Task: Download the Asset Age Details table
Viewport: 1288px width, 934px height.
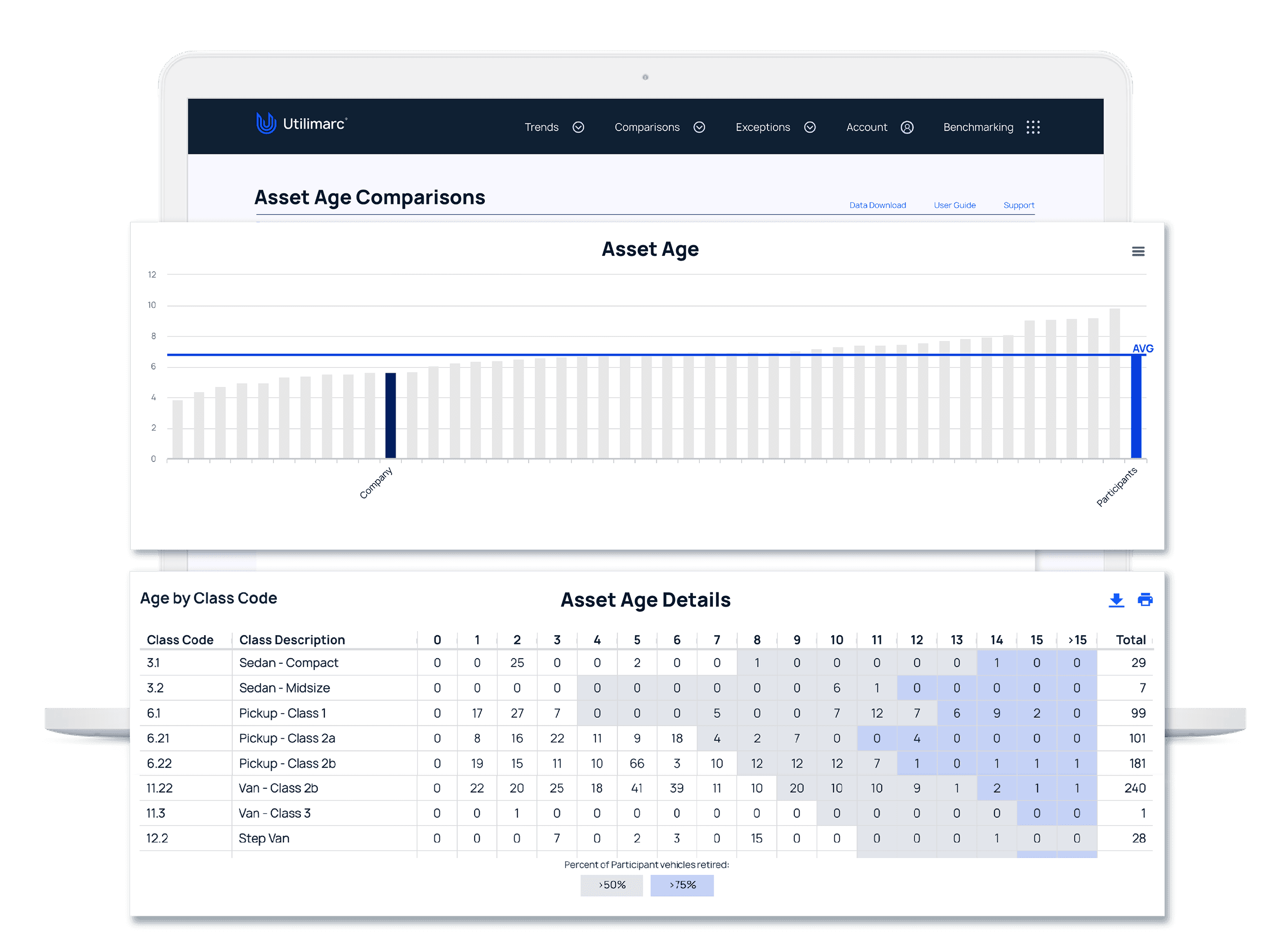Action: (x=1116, y=600)
